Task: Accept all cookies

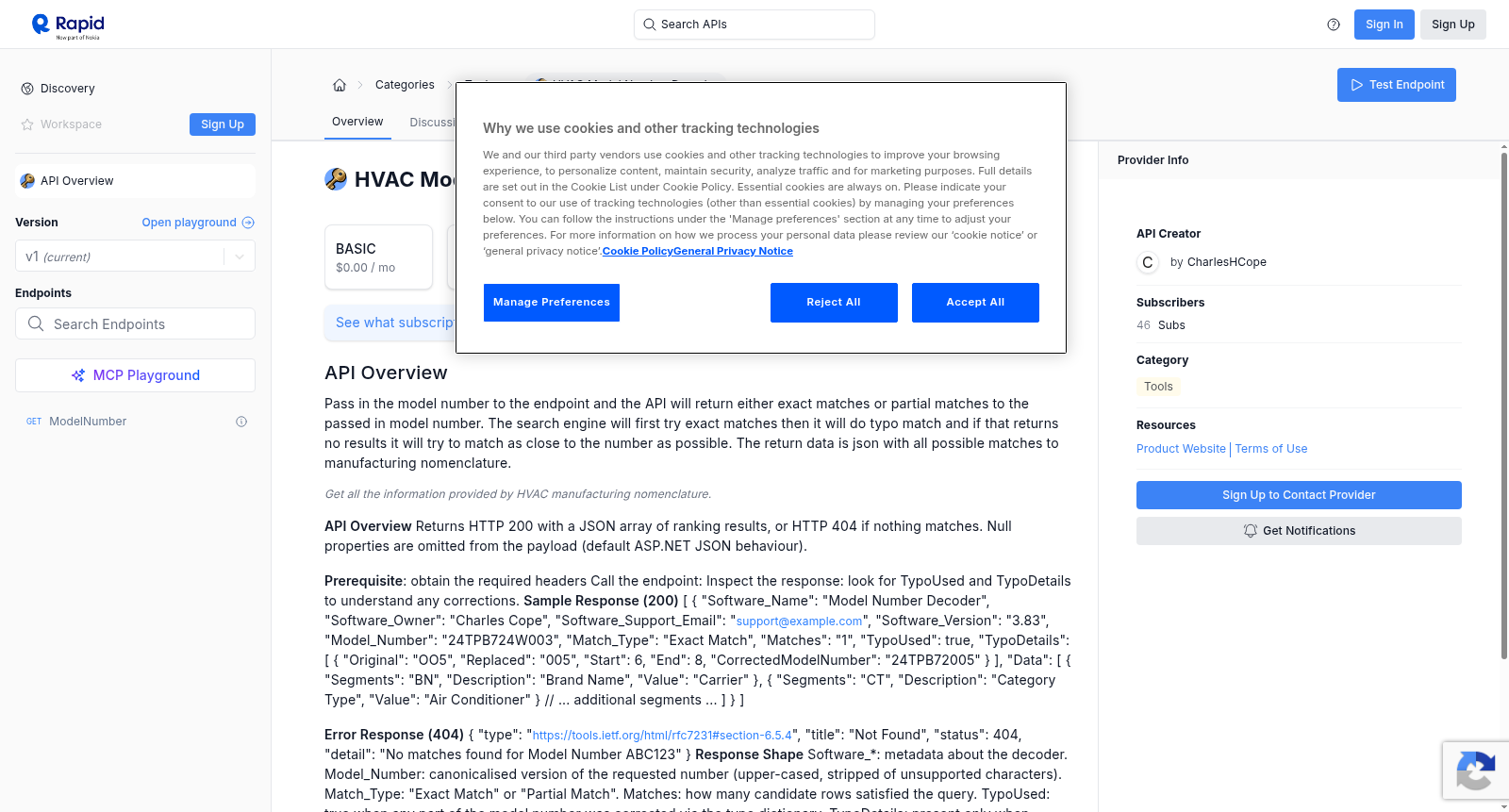Action: [x=975, y=303]
